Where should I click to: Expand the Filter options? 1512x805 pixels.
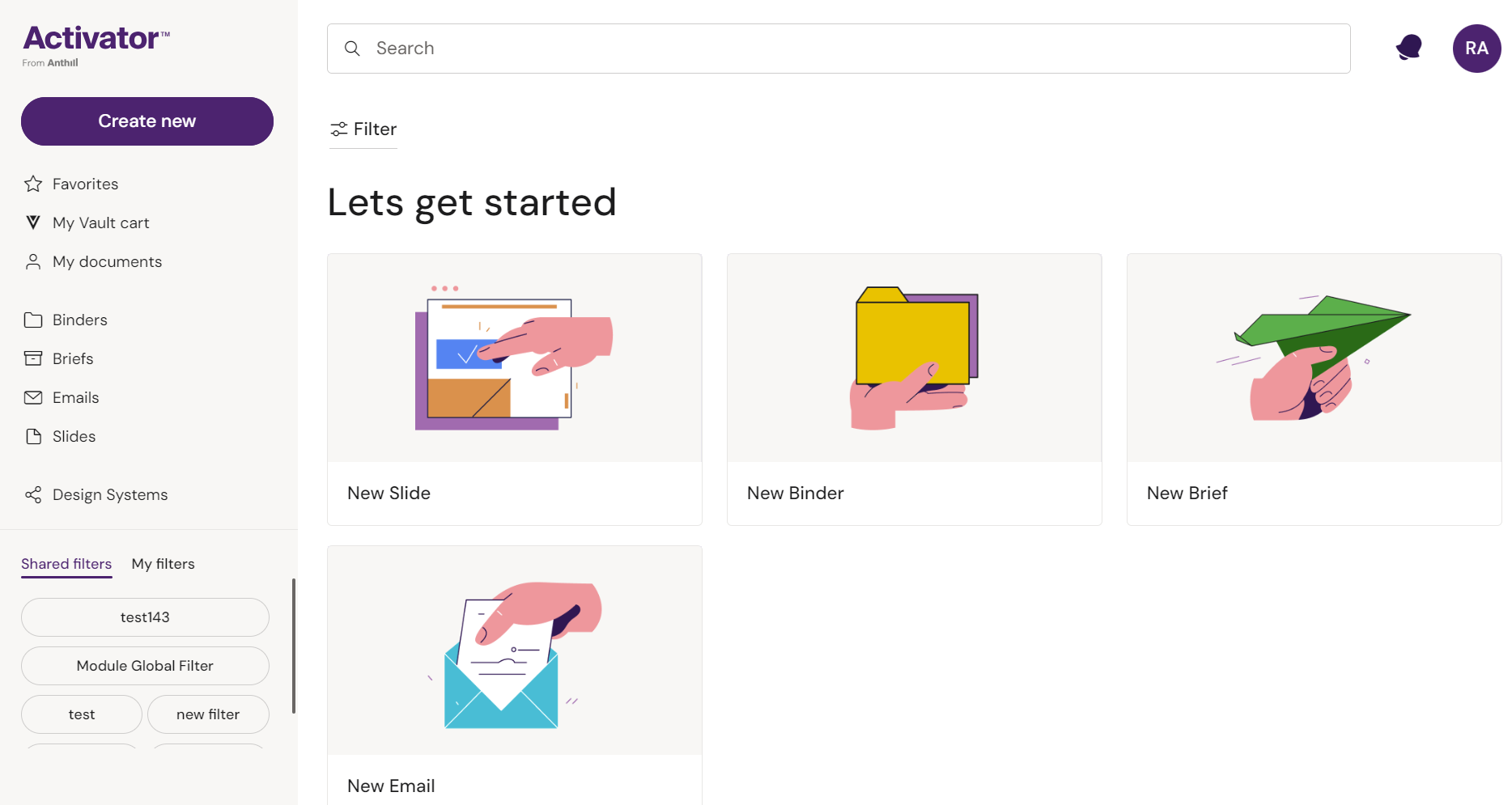click(x=363, y=129)
